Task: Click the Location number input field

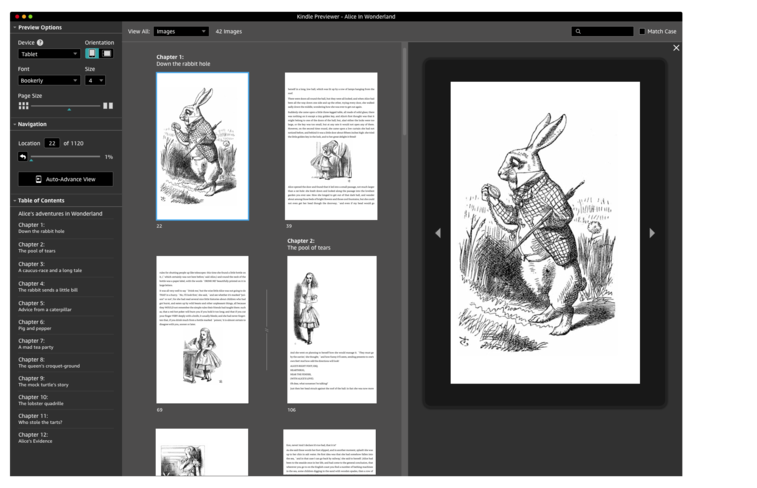Action: [52, 143]
